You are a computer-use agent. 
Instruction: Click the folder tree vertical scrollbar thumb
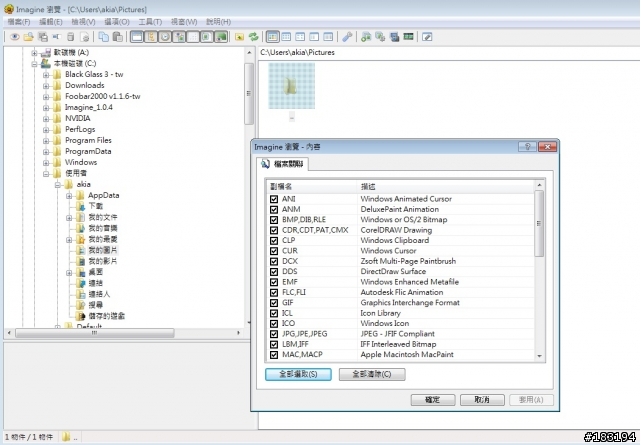pos(249,94)
